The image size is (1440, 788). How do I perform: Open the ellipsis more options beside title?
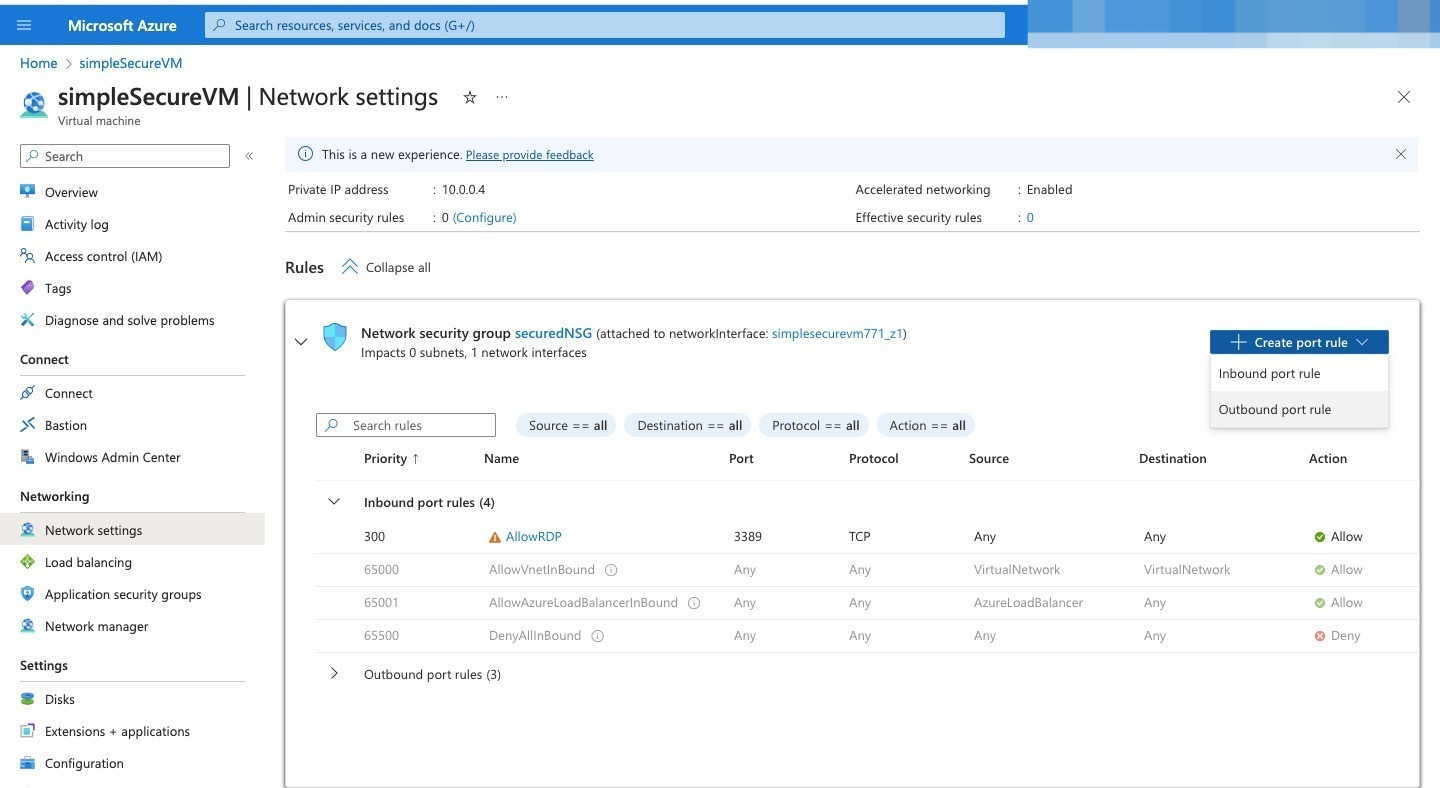coord(502,97)
